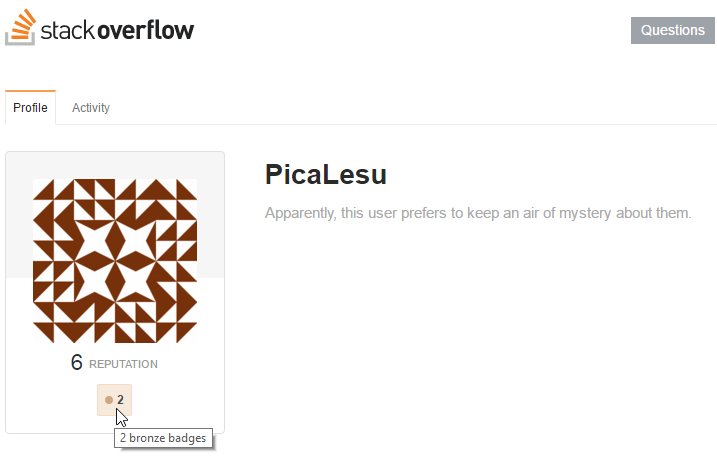Viewport: 717px width, 458px height.
Task: Click the bold "overflow" wordmark text
Action: tap(145, 30)
